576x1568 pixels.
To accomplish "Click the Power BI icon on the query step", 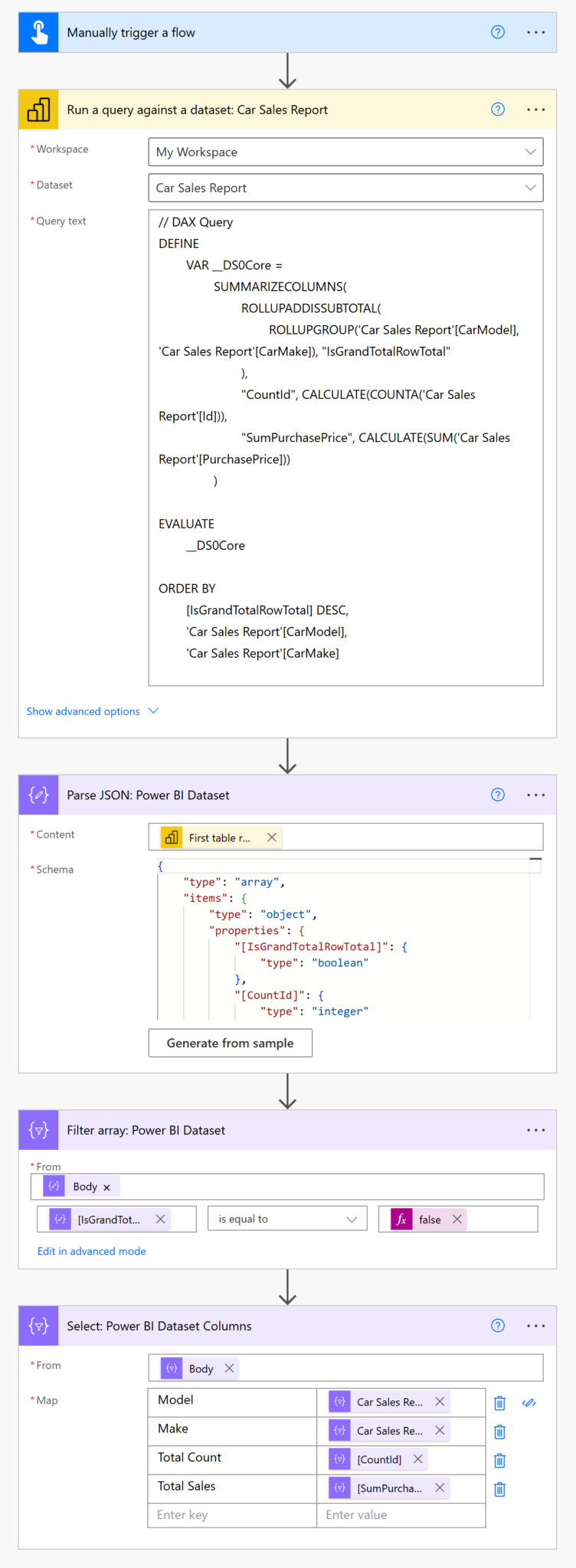I will 38,109.
